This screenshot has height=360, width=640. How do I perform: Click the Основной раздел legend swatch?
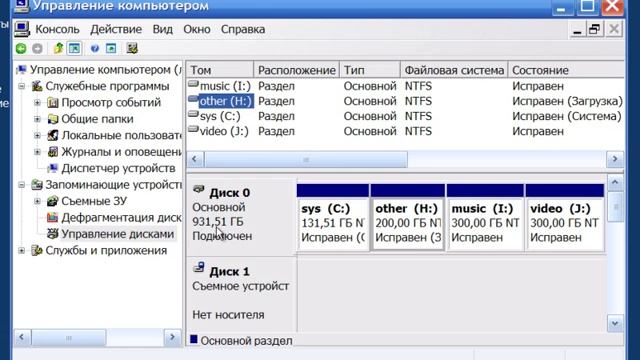pyautogui.click(x=194, y=339)
